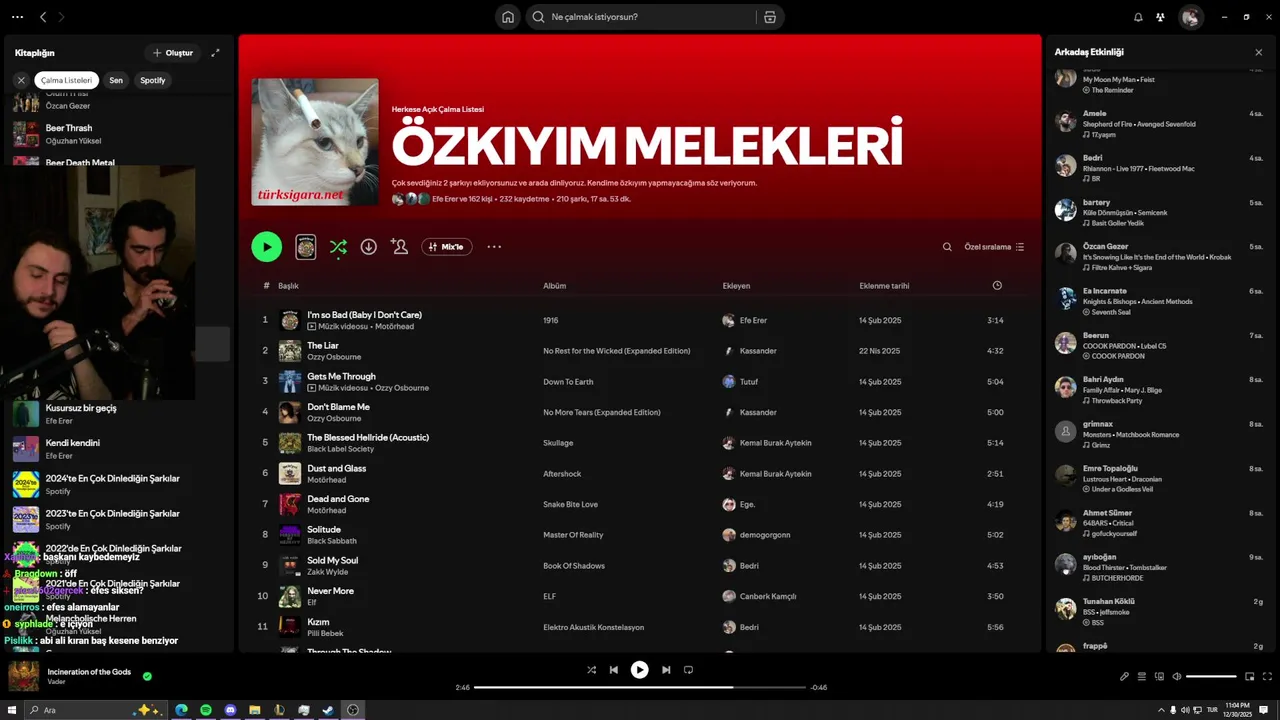Viewport: 1280px width, 720px height.
Task: Select the Sen filter chip
Action: coord(116,80)
